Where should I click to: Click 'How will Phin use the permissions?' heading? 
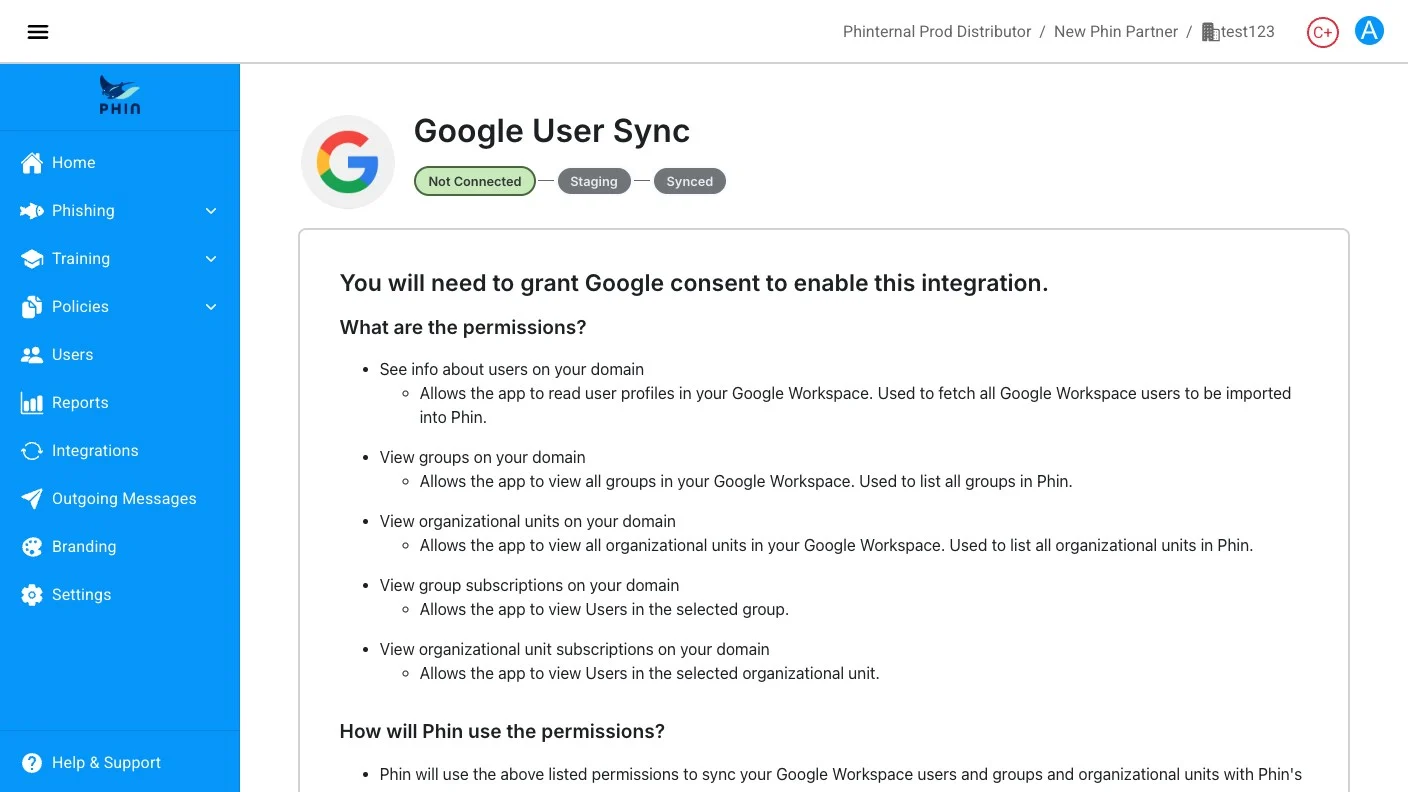[x=502, y=732]
